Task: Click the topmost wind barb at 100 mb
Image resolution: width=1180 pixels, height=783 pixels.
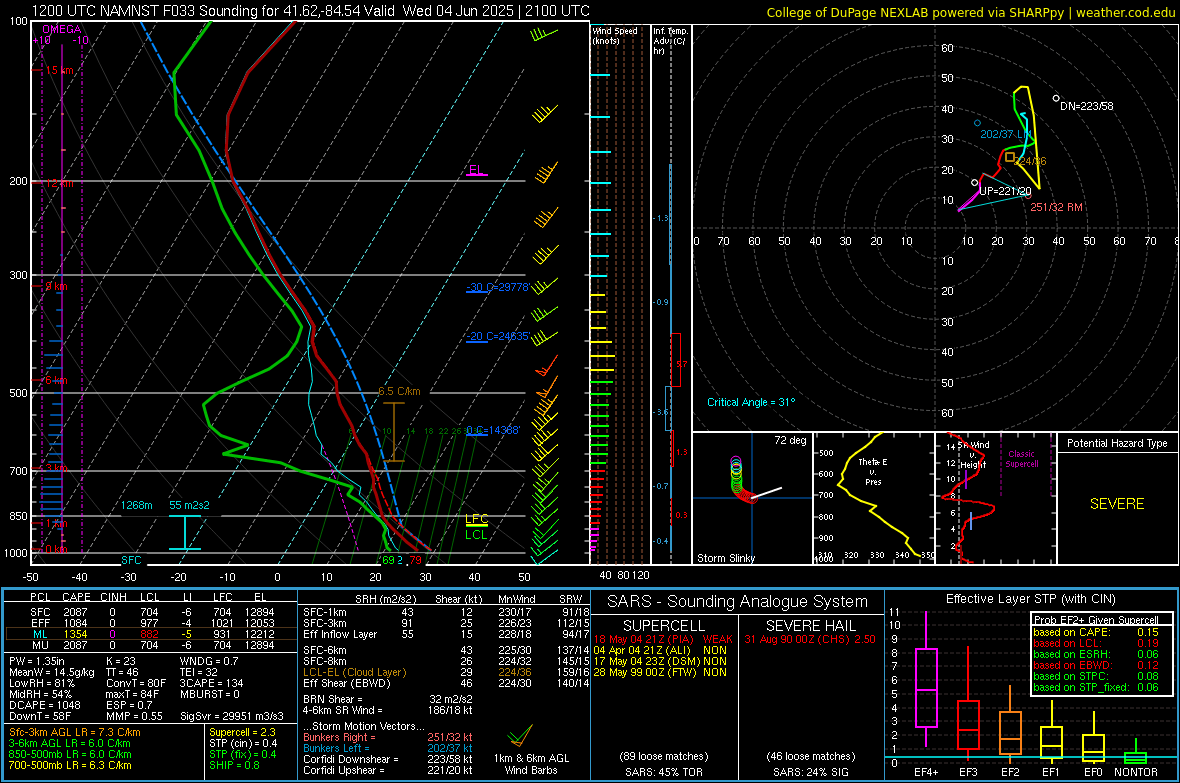Action: pos(543,34)
